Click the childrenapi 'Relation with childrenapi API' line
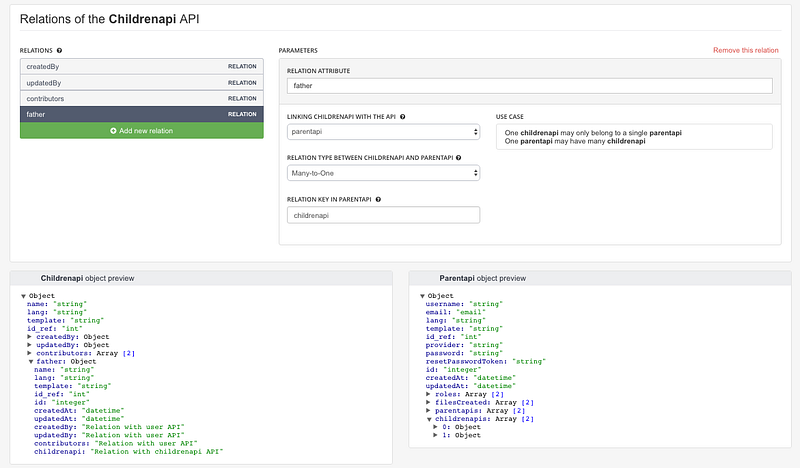Viewport: 800px width, 468px height. point(129,452)
